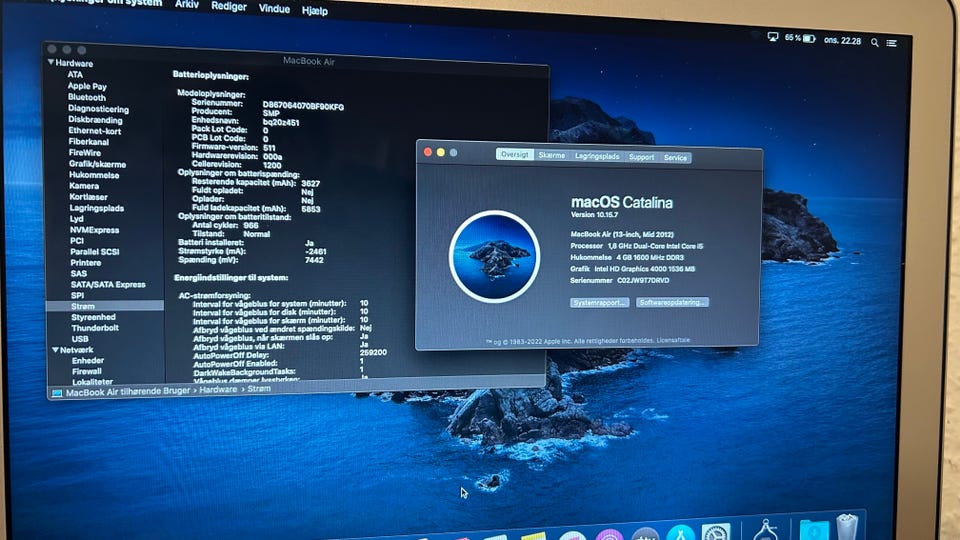Select USB in the sidebar
The image size is (960, 540).
80,339
